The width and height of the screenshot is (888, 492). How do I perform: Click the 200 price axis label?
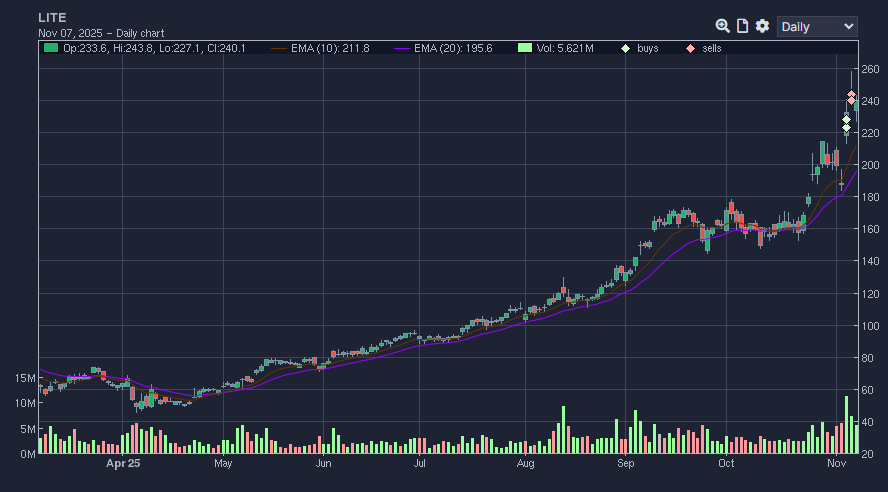point(870,165)
